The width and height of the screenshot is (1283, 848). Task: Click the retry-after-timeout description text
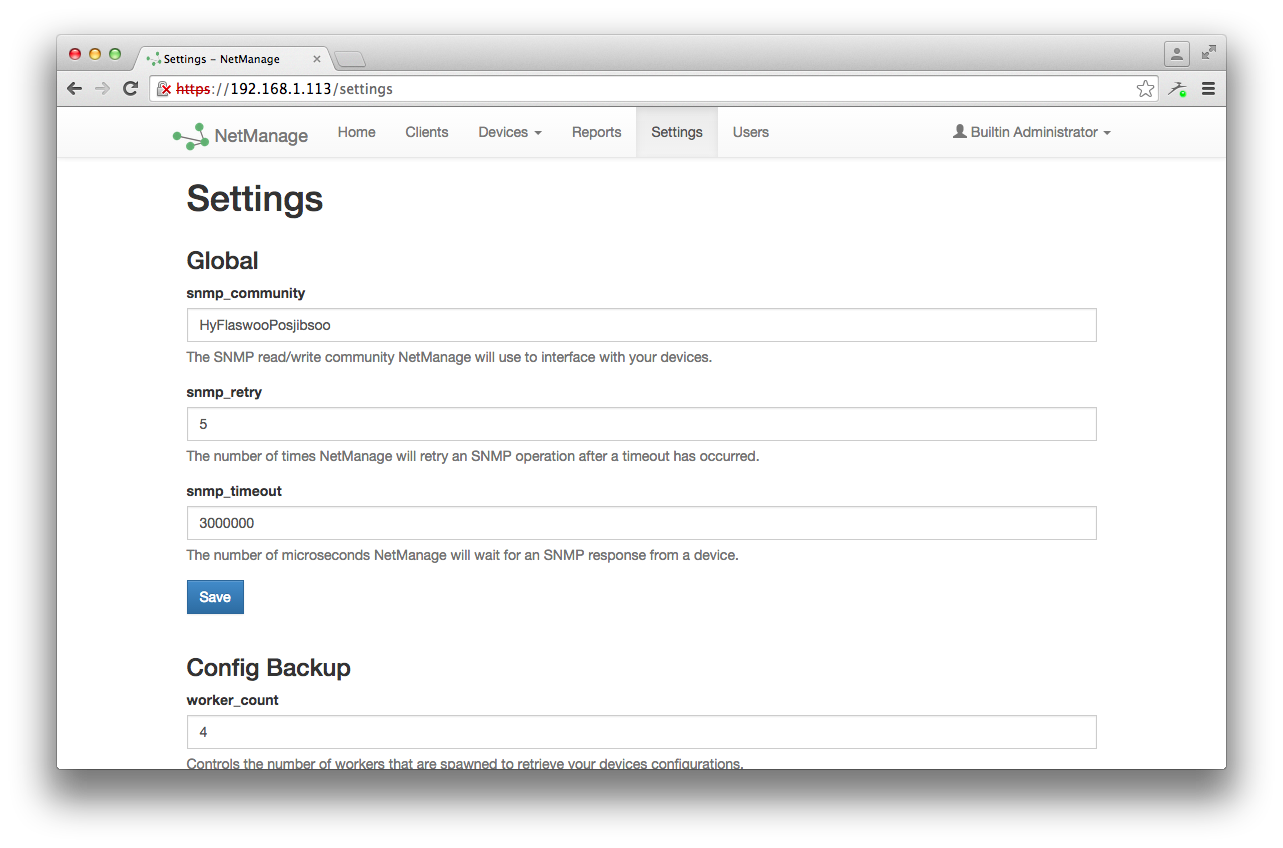[473, 456]
